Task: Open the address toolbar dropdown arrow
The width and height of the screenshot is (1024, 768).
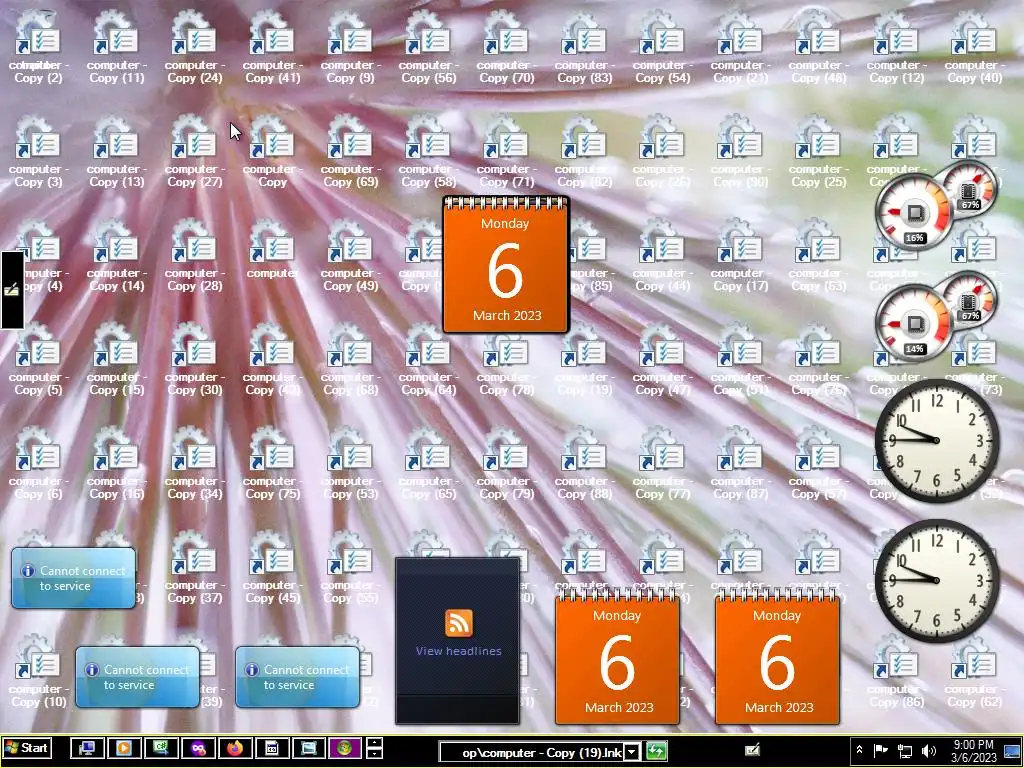Action: (x=632, y=752)
